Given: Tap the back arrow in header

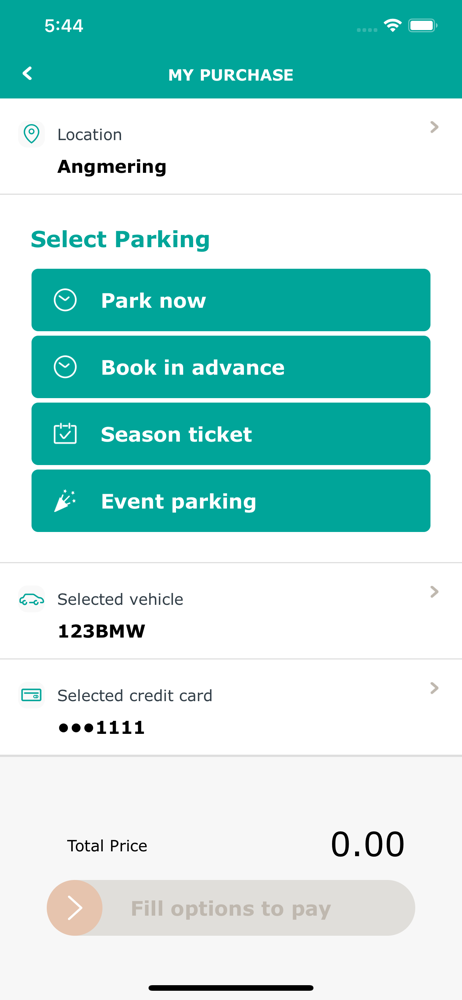Looking at the screenshot, I should 27,74.
